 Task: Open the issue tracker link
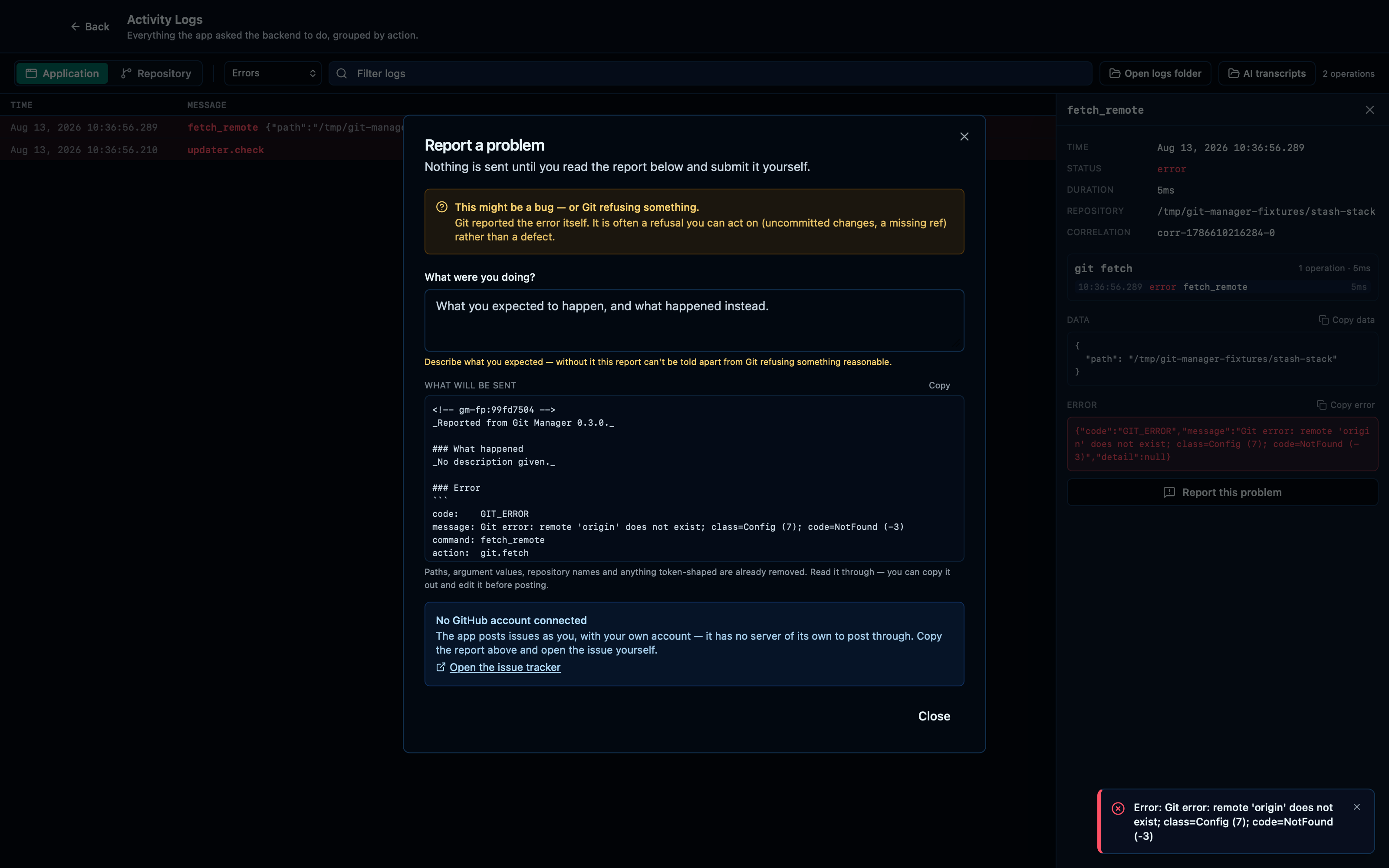[504, 667]
